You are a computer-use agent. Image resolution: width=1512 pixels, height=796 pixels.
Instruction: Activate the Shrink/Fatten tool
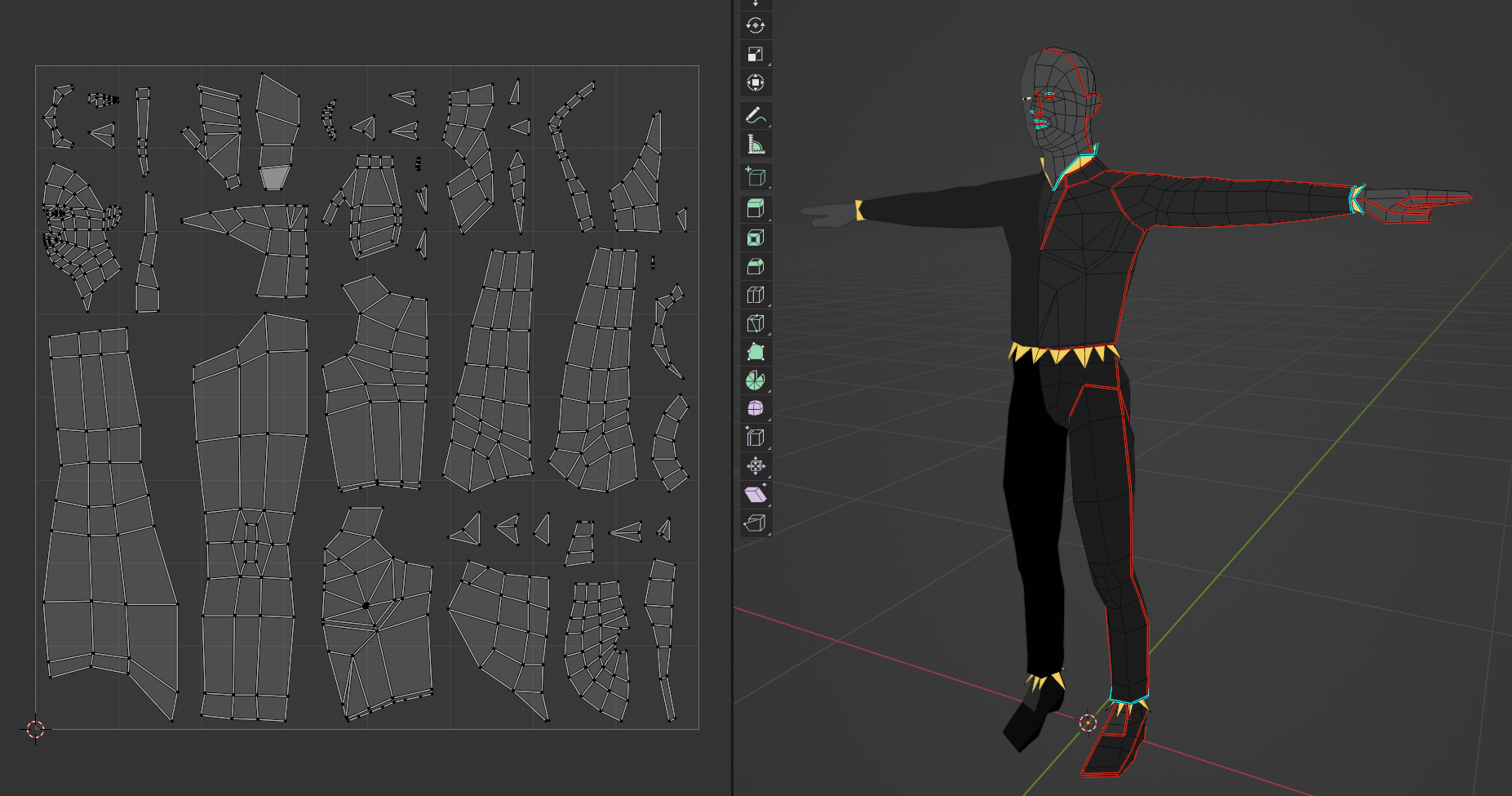756,467
